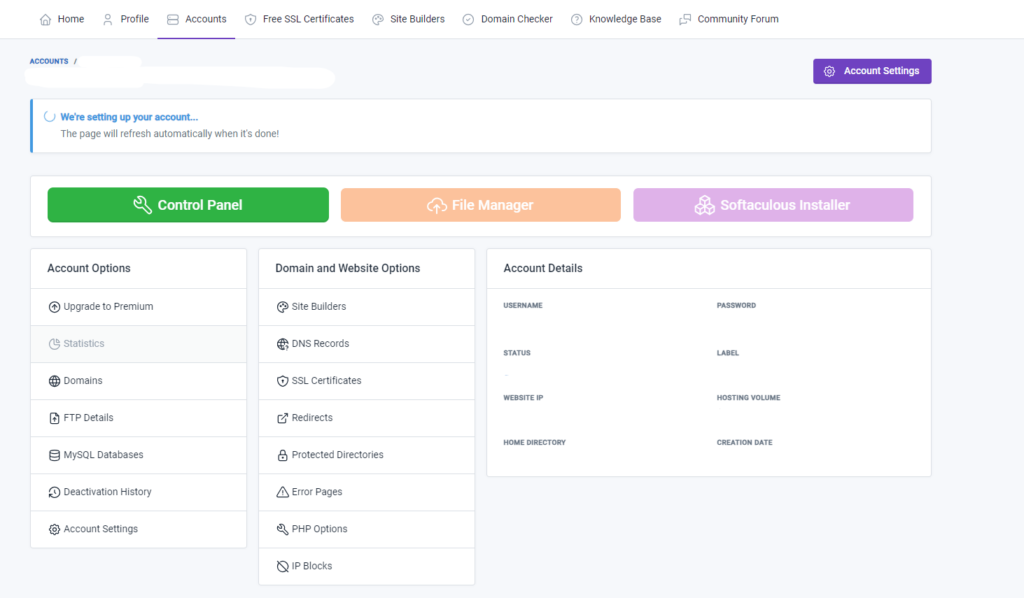Open the Error Pages option
Viewport: 1024px width, 598px height.
[x=366, y=492]
